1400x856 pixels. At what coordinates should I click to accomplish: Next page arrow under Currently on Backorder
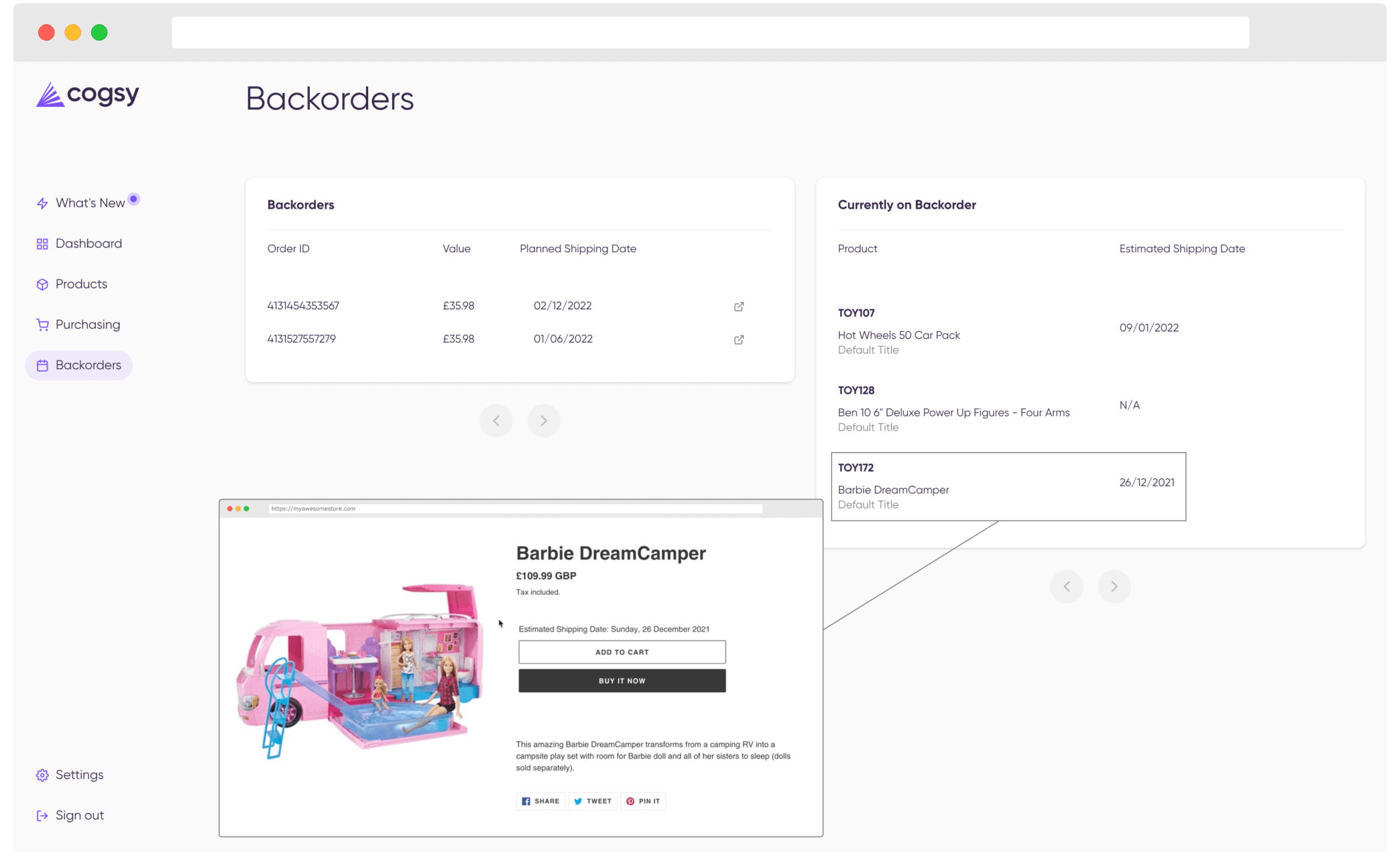coord(1114,587)
